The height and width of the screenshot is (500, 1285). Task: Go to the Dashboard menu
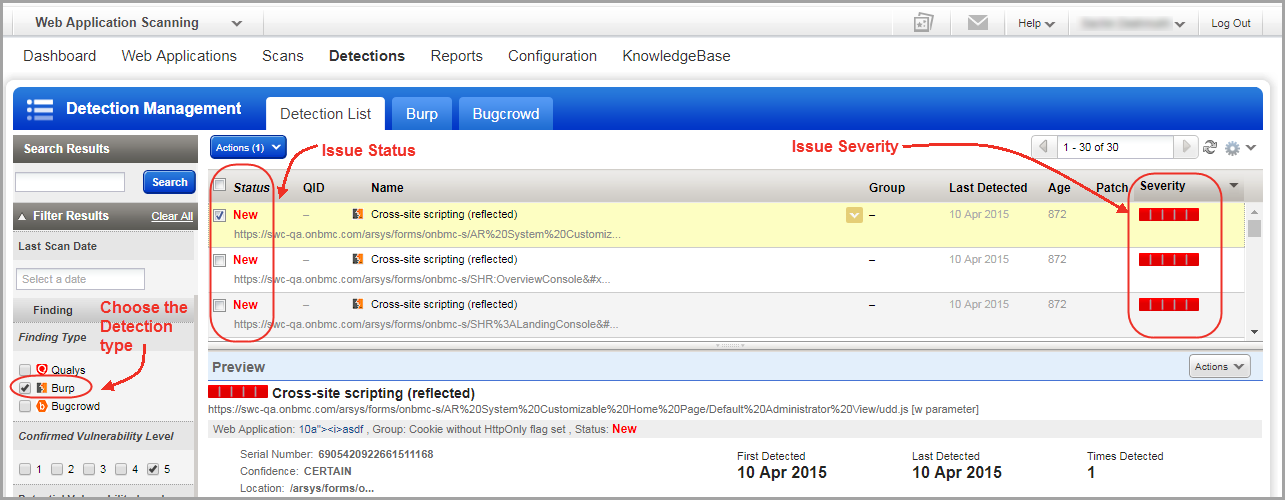pos(60,56)
